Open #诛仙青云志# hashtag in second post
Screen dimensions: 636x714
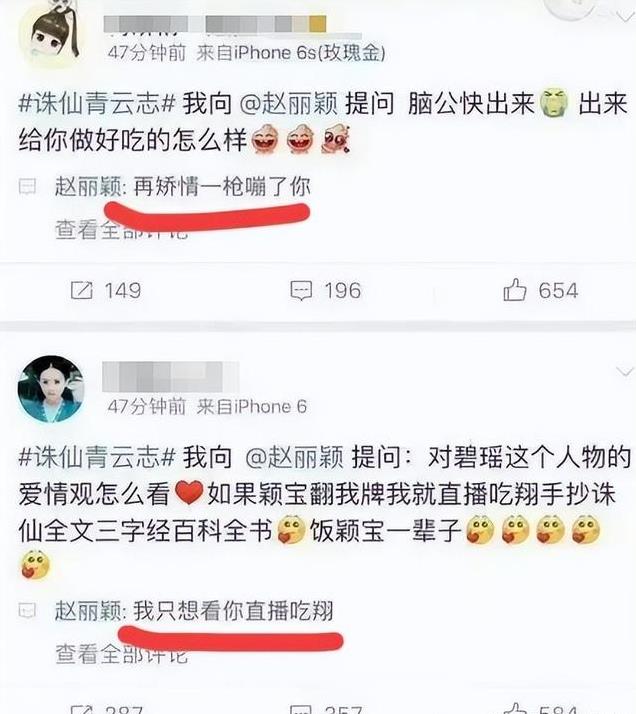(x=97, y=457)
